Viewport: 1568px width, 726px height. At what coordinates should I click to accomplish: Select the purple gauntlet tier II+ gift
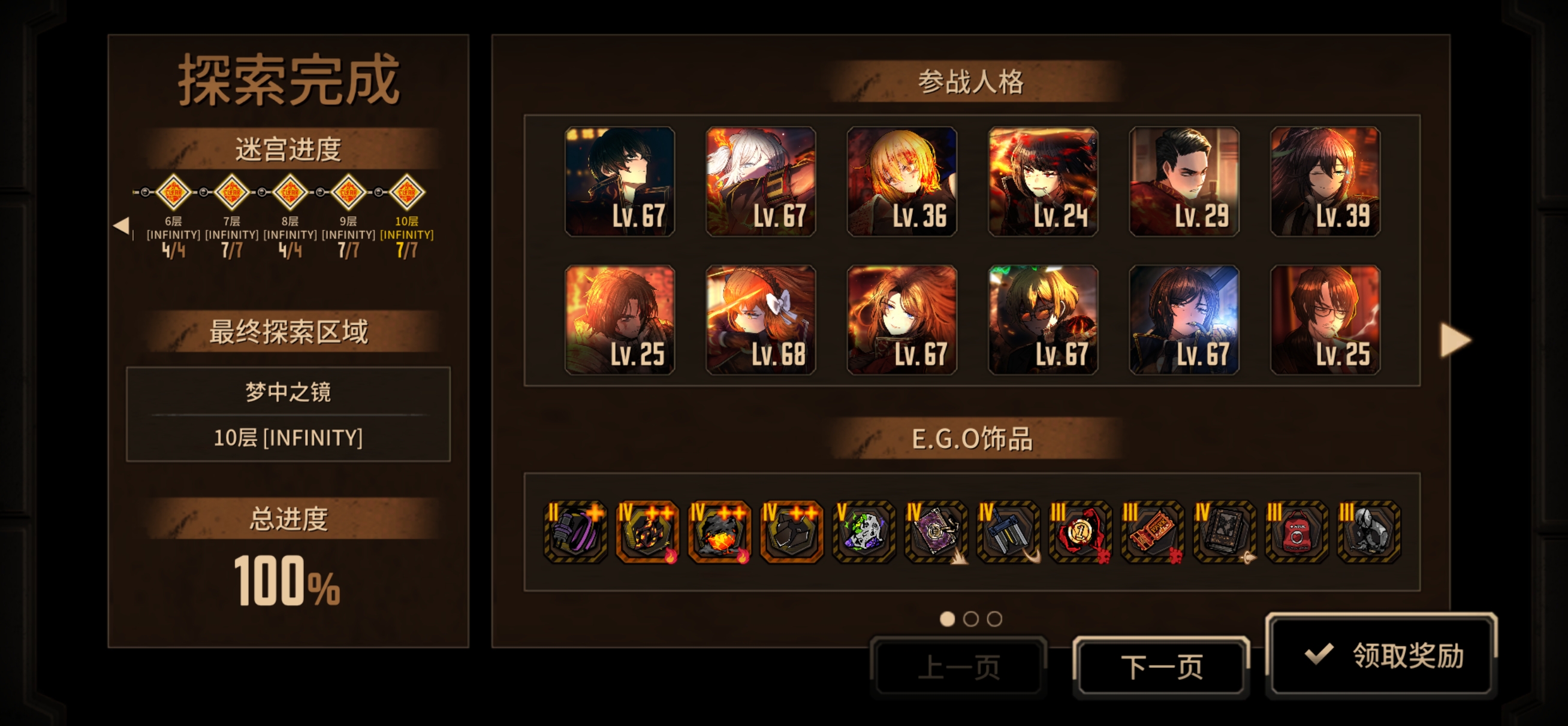575,532
